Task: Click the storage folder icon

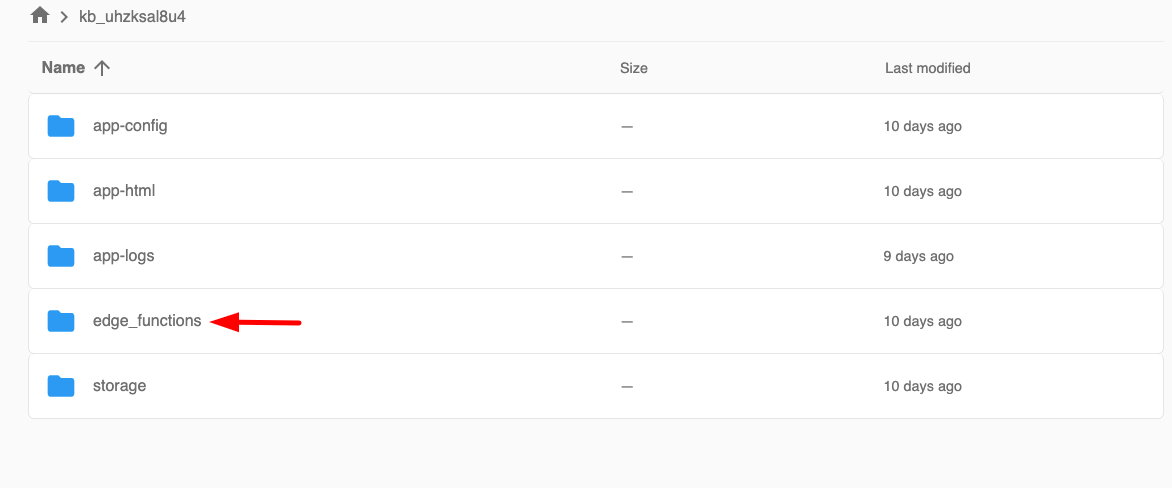Action: tap(61, 386)
